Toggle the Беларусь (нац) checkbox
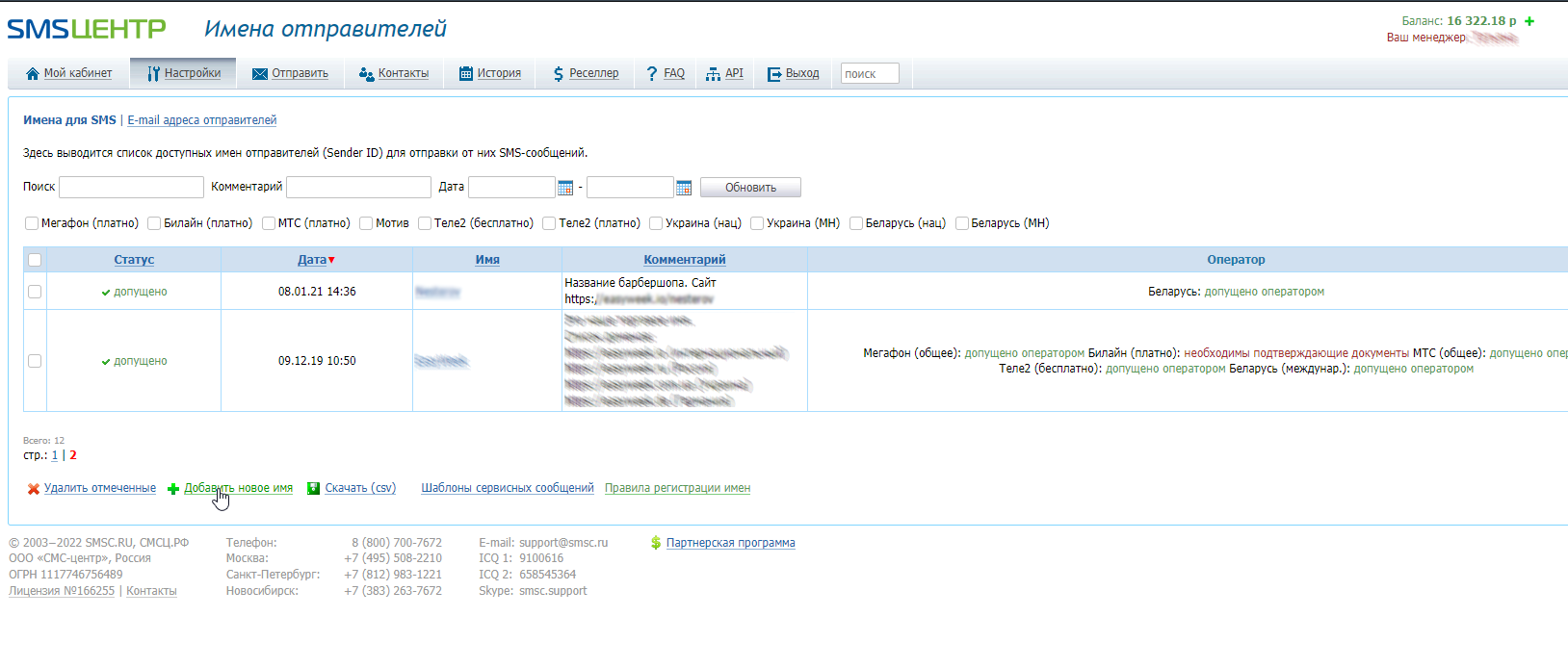 856,223
